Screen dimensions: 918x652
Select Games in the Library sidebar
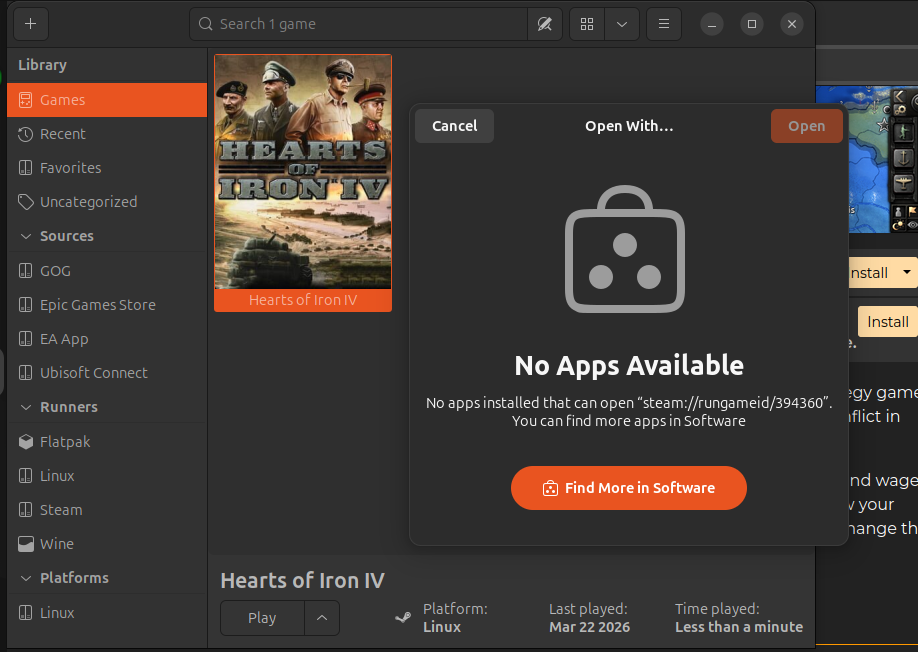click(x=107, y=100)
